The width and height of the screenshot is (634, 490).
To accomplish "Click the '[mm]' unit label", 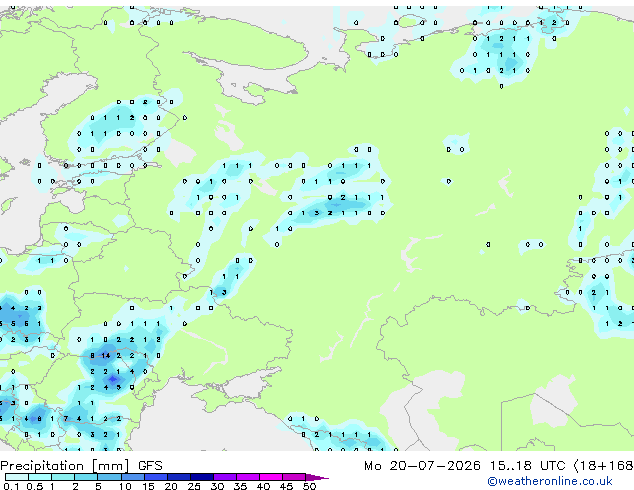I will tap(110, 466).
